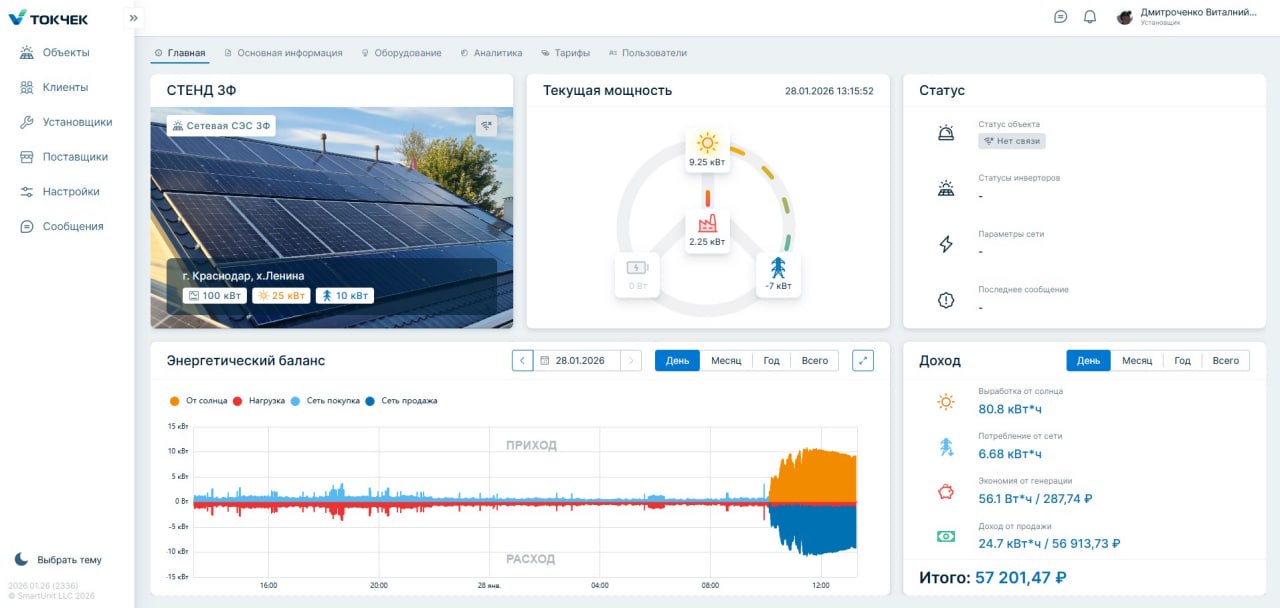Expand the energy balance chart fullscreen
The width and height of the screenshot is (1280, 608).
pyautogui.click(x=863, y=360)
